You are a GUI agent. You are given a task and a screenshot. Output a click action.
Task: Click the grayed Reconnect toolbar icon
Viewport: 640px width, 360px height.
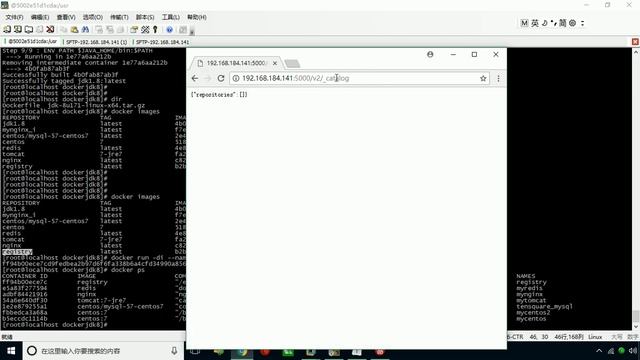click(x=40, y=29)
